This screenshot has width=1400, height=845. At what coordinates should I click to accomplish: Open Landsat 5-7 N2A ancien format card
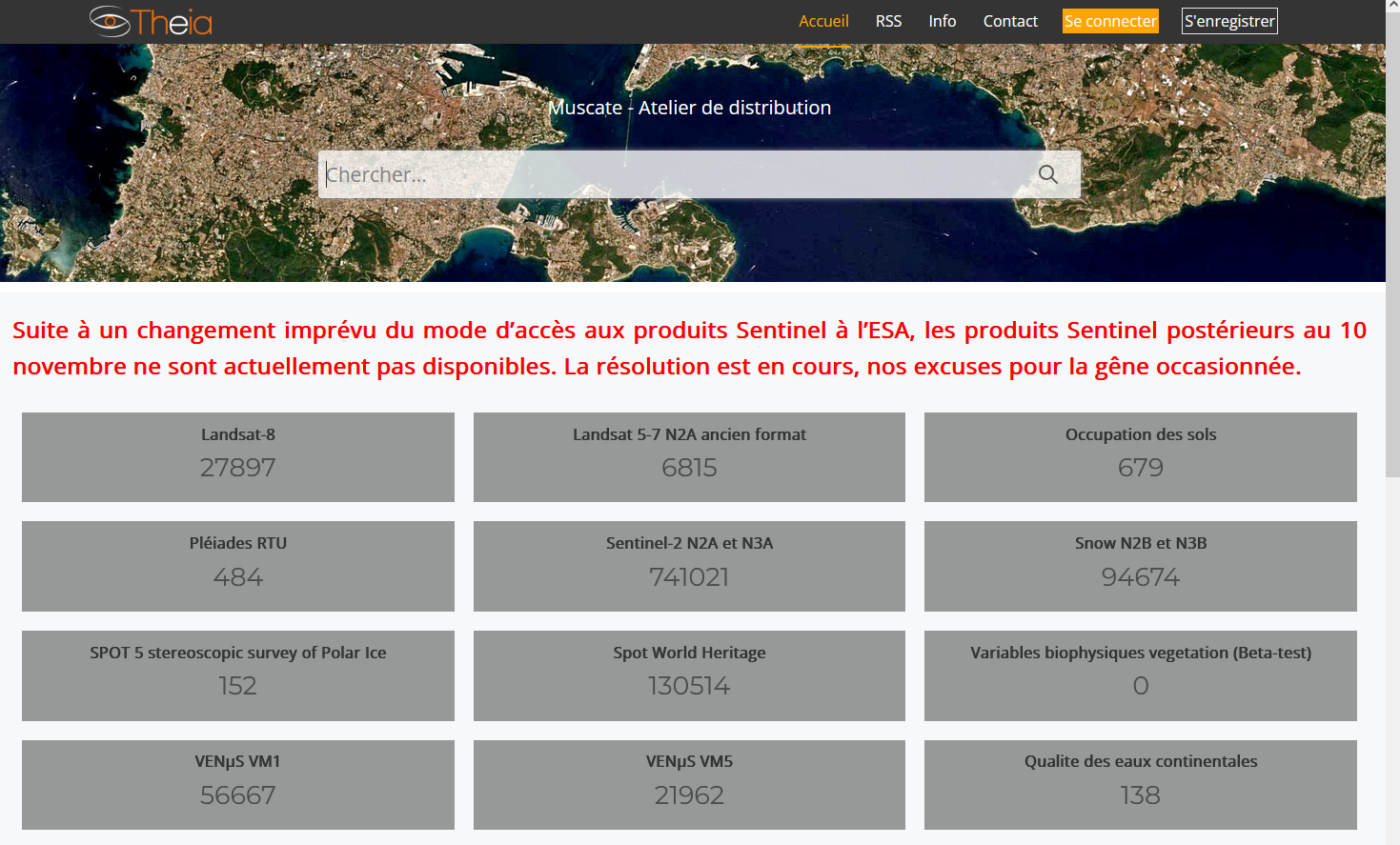coord(689,457)
